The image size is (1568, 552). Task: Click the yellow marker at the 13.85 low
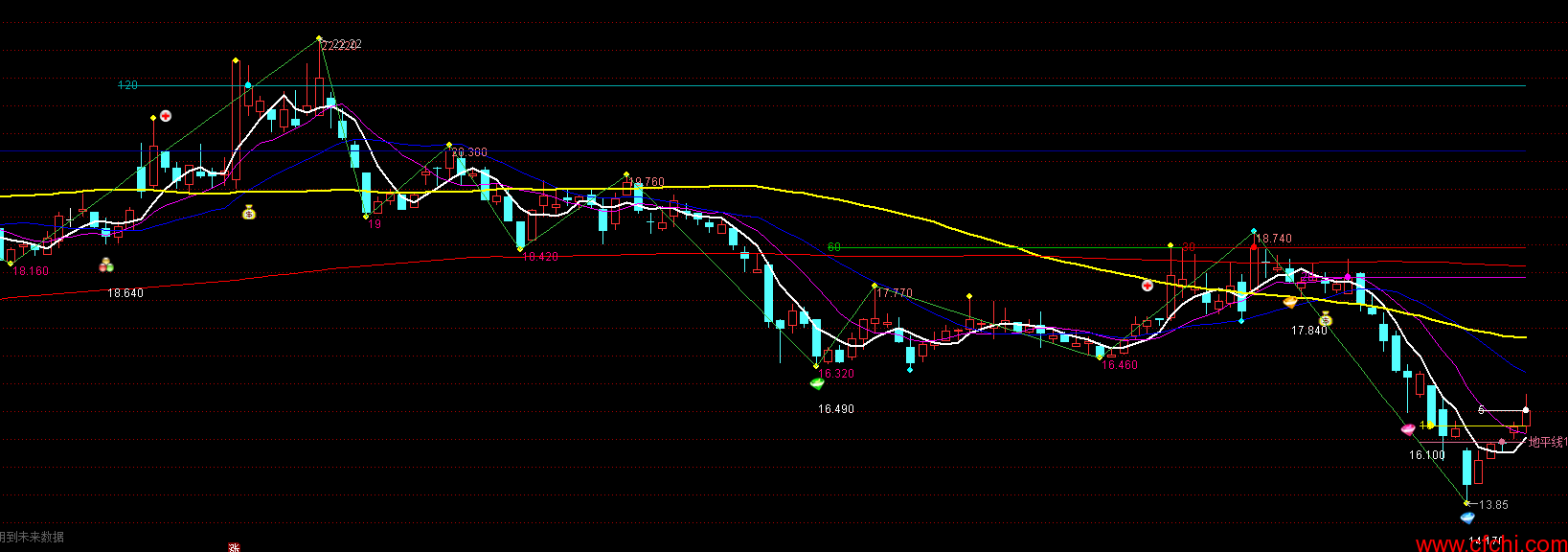coord(1466,503)
